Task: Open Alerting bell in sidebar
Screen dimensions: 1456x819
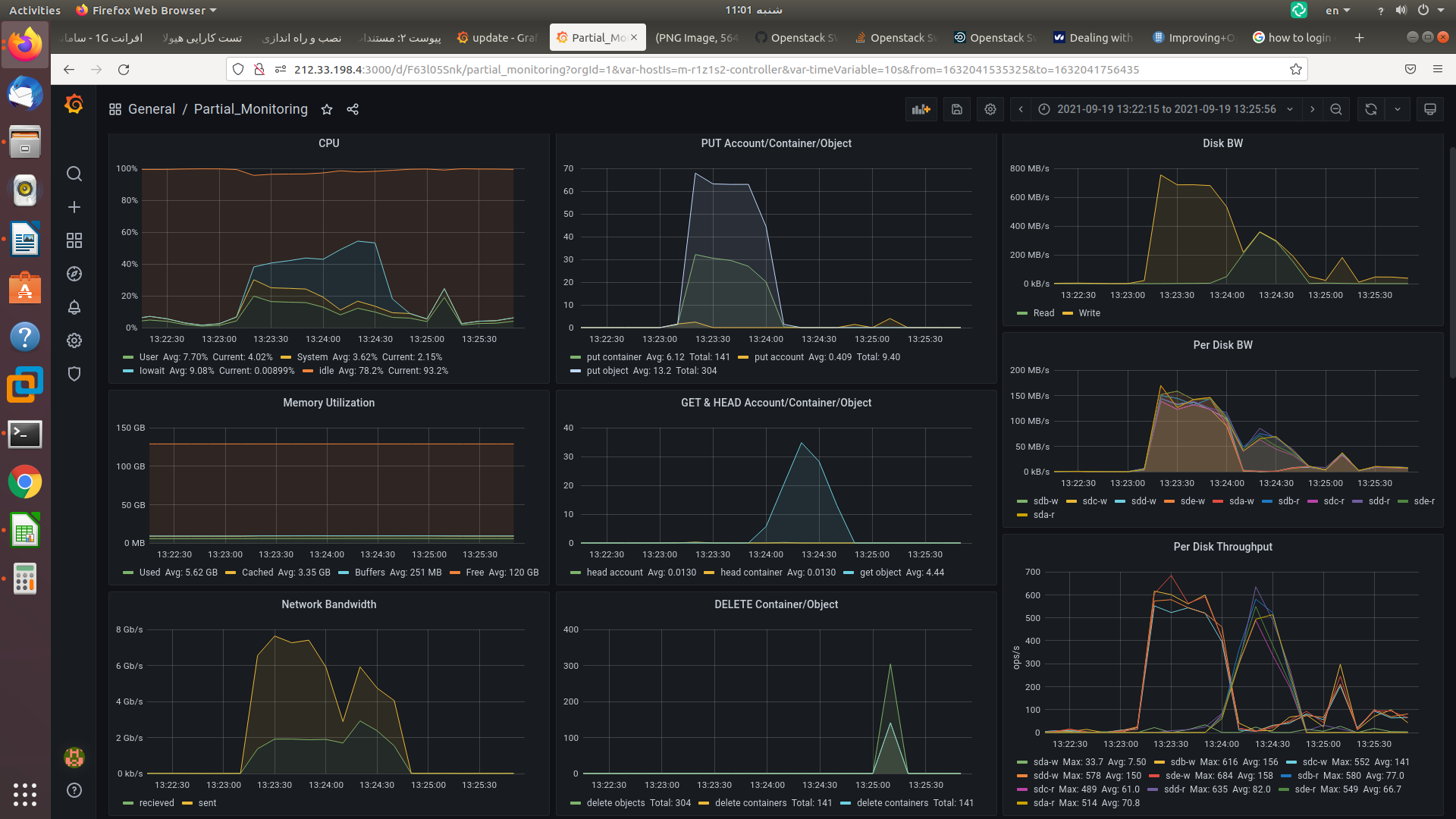Action: [x=74, y=307]
